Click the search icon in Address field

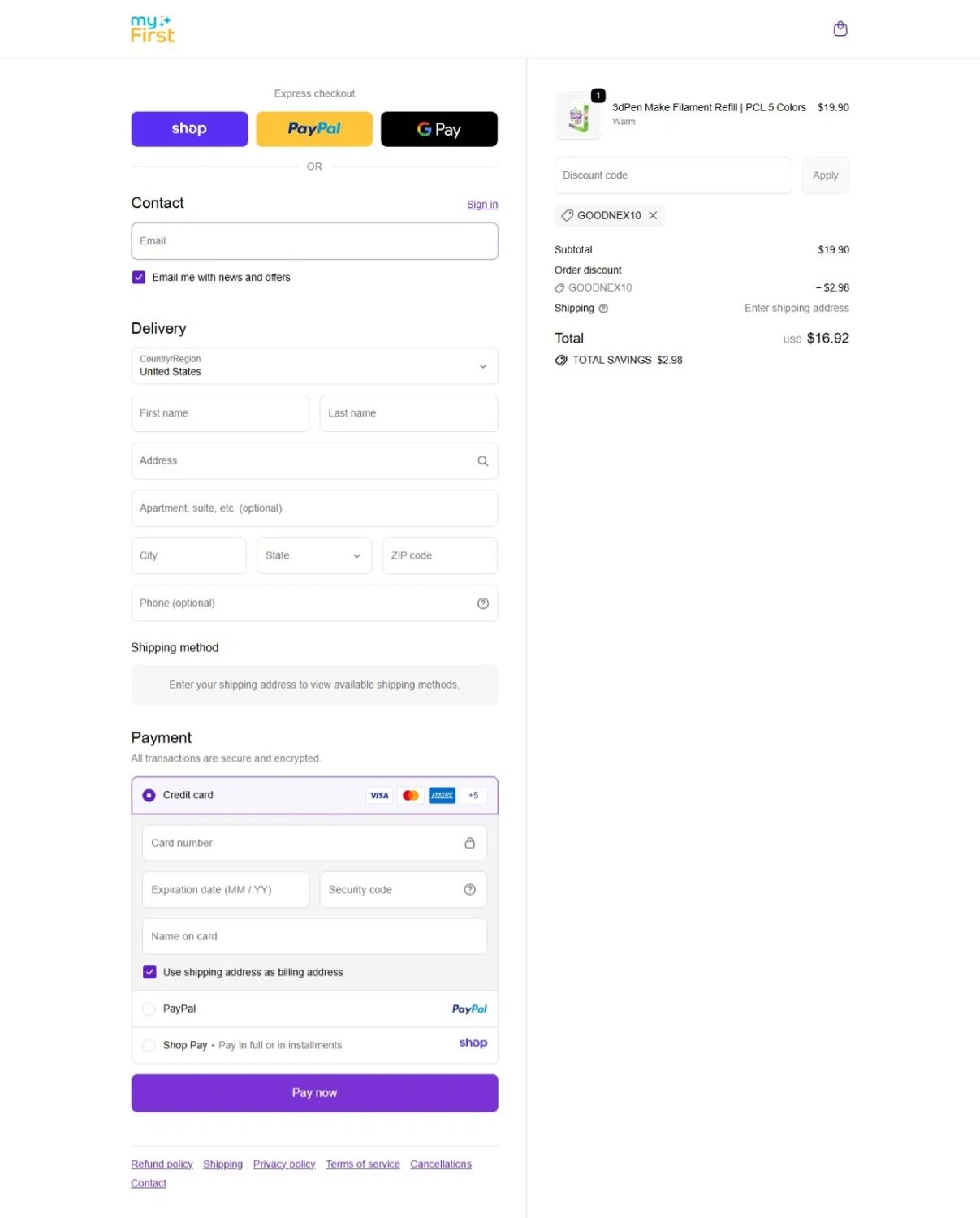pos(482,461)
